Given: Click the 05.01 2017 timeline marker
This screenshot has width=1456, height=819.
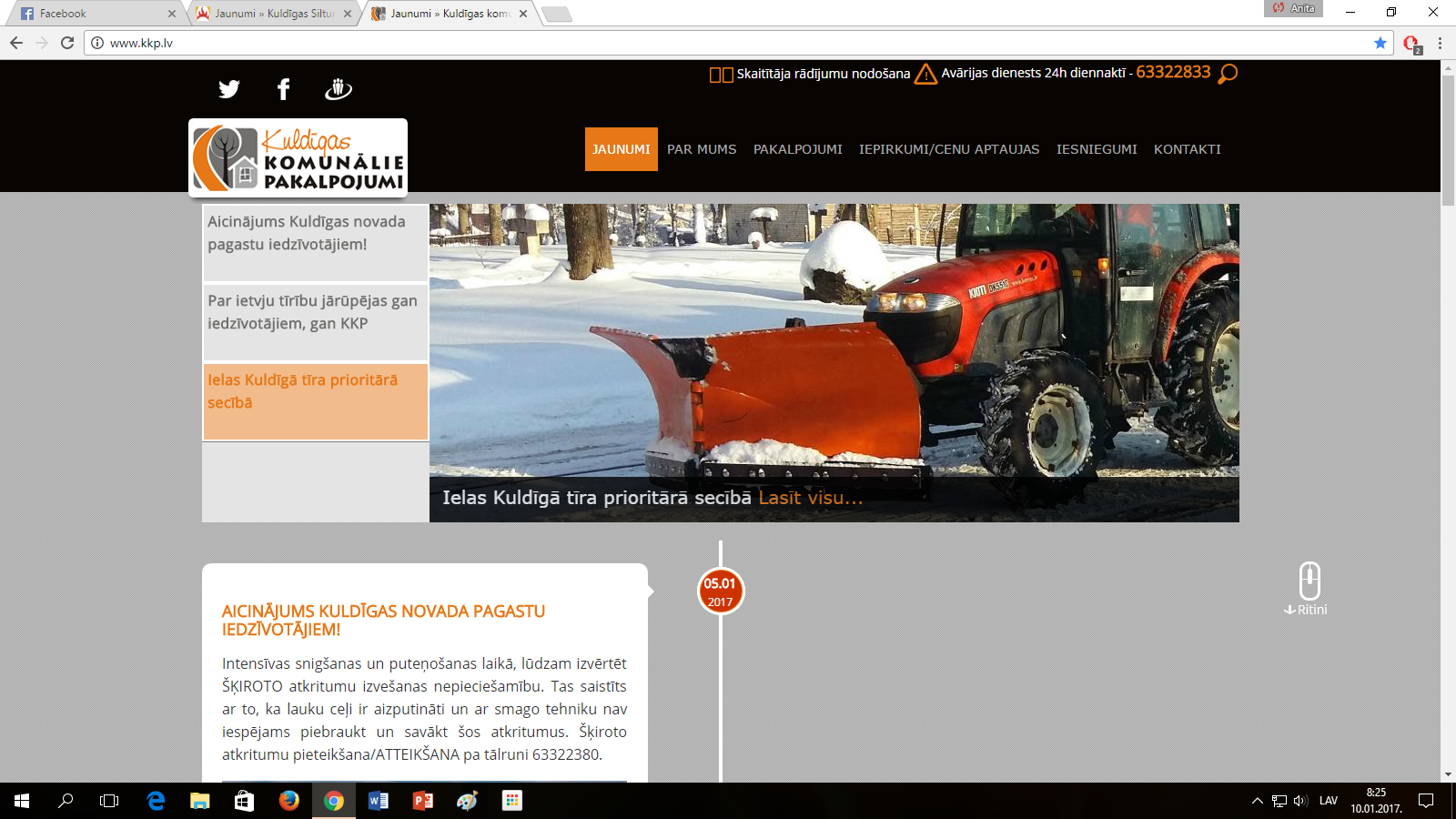Looking at the screenshot, I should click(x=720, y=591).
